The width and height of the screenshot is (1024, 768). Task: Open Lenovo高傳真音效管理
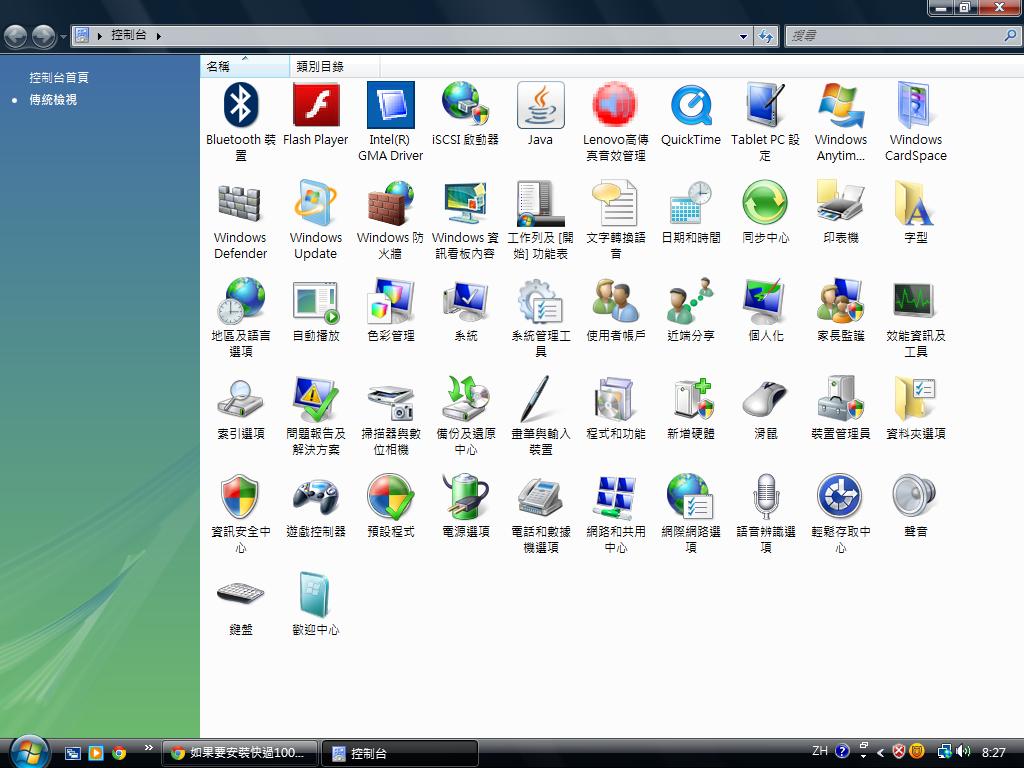coord(615,122)
